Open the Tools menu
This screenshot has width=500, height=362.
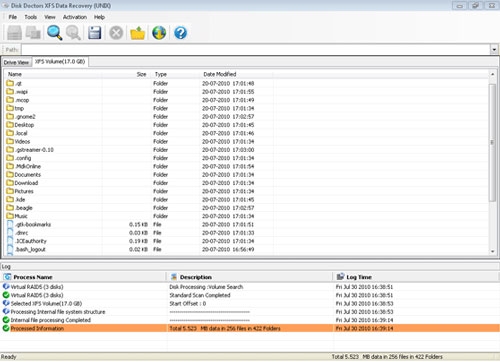(x=31, y=17)
